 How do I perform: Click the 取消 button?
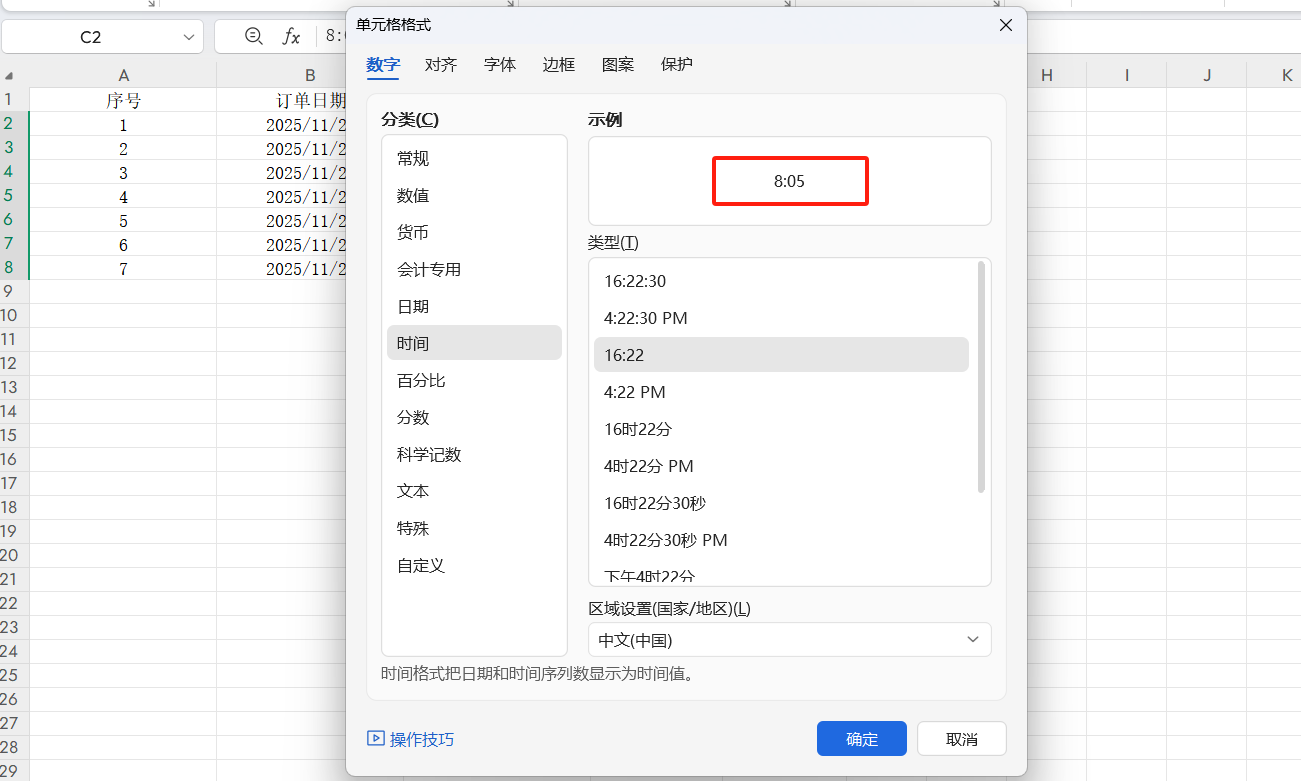click(x=961, y=739)
